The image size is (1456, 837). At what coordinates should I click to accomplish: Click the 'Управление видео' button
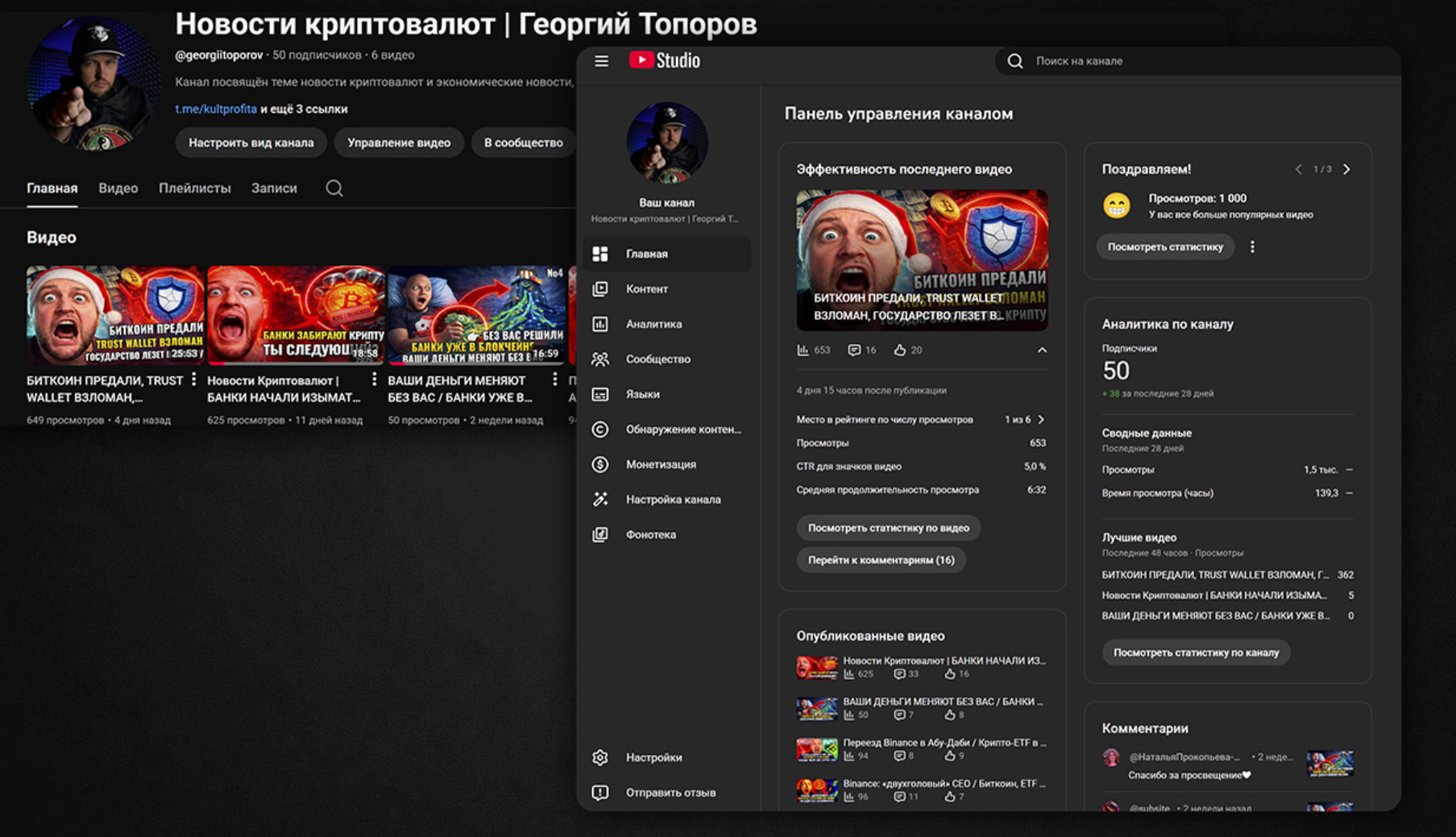coord(398,143)
